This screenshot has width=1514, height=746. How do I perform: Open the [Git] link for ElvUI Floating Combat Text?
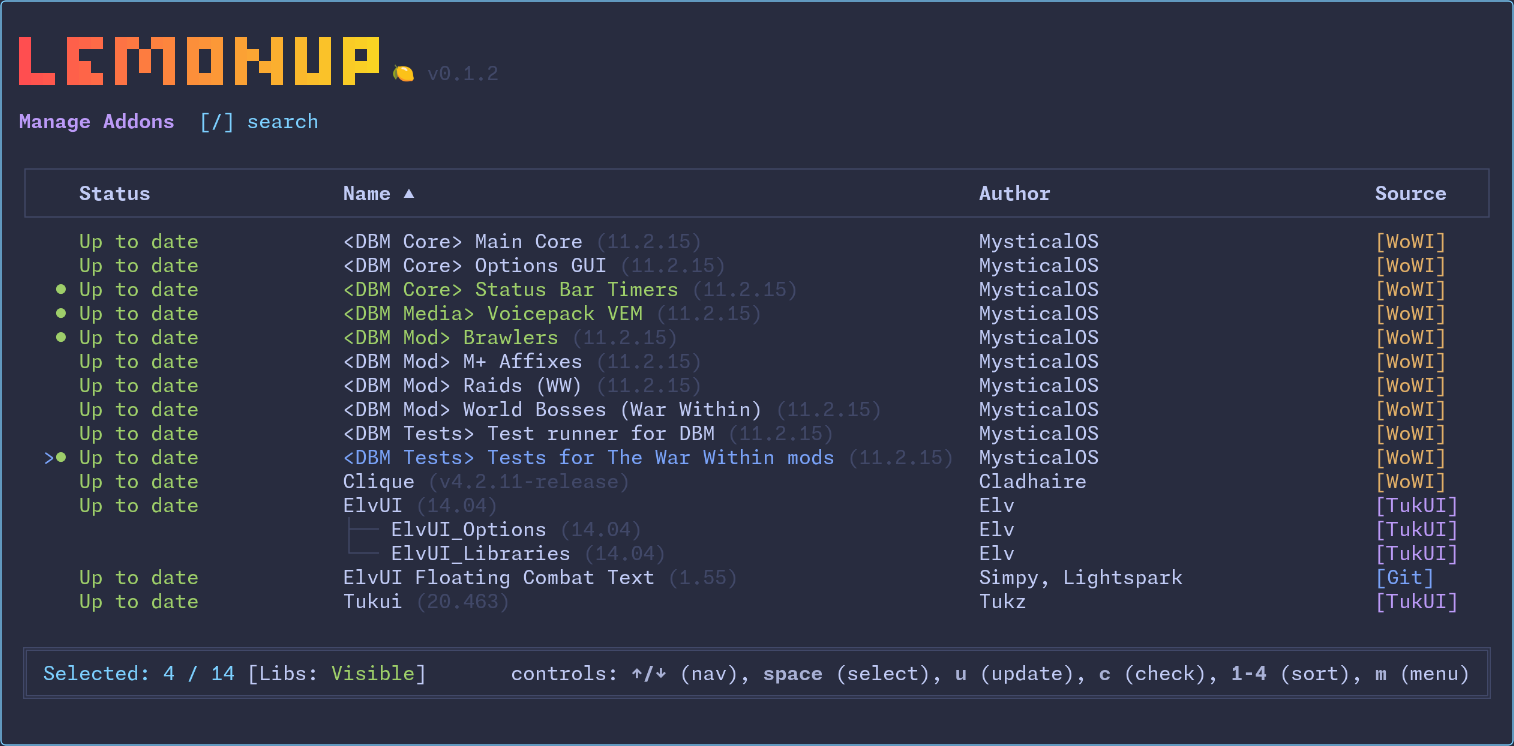pyautogui.click(x=1404, y=577)
